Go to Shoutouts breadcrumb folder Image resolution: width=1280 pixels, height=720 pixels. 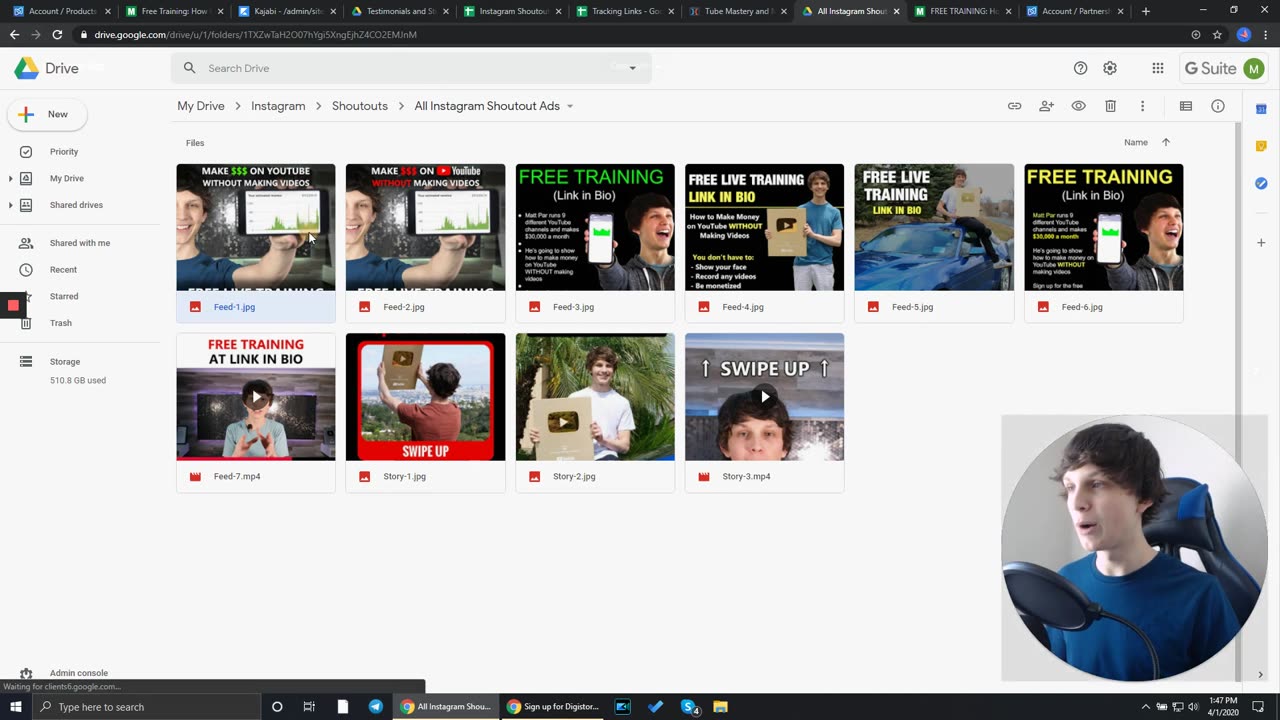pos(360,106)
